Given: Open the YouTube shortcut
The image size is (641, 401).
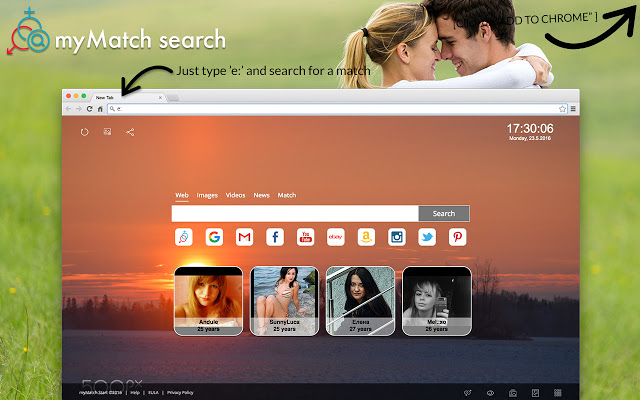Looking at the screenshot, I should tap(305, 237).
